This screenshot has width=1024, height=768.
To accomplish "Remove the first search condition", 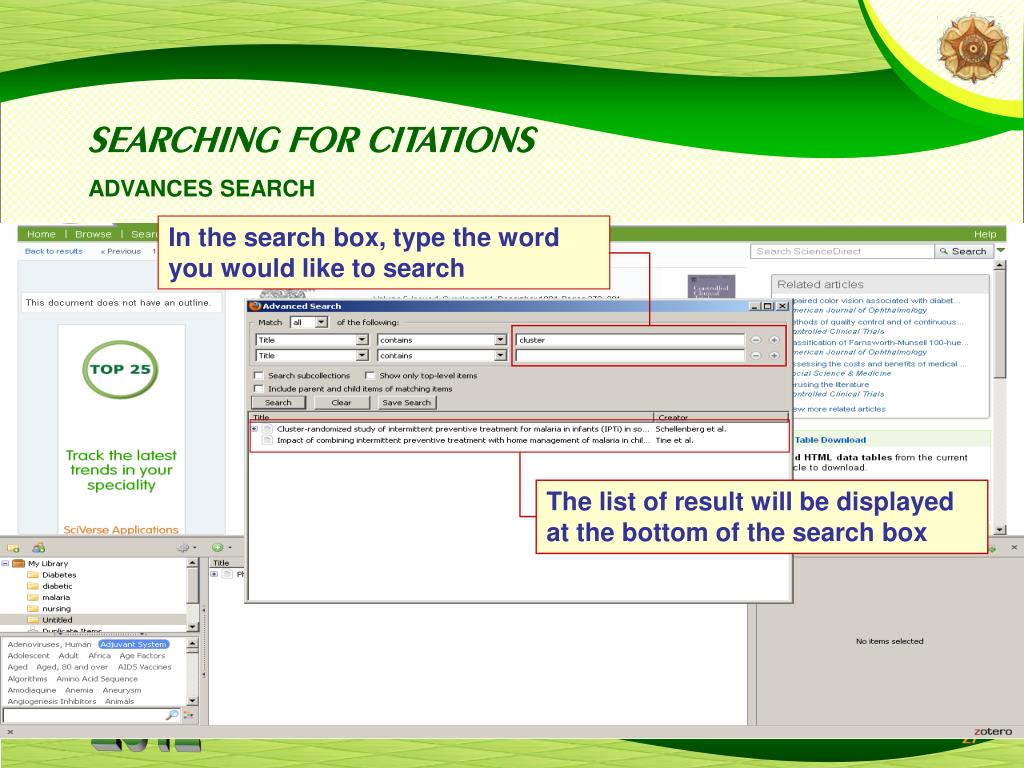I will point(756,340).
